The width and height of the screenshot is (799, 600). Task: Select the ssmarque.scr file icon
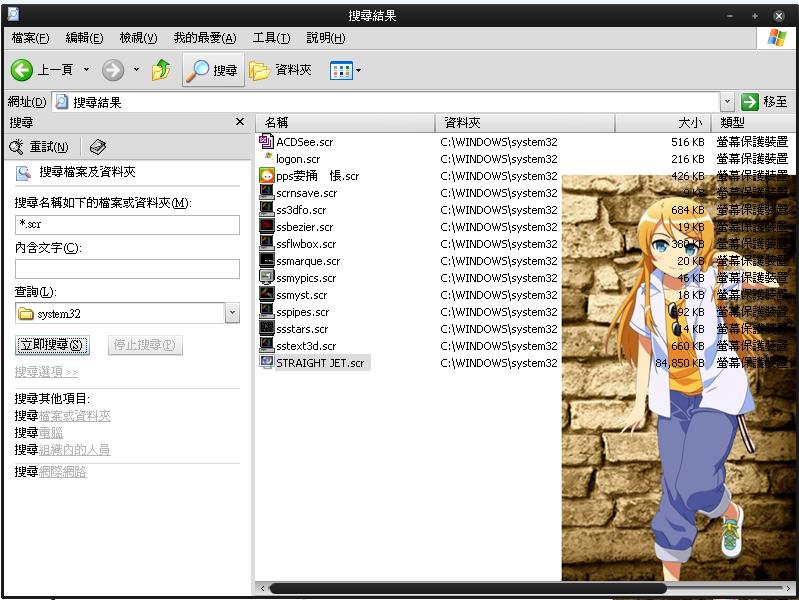coord(267,260)
